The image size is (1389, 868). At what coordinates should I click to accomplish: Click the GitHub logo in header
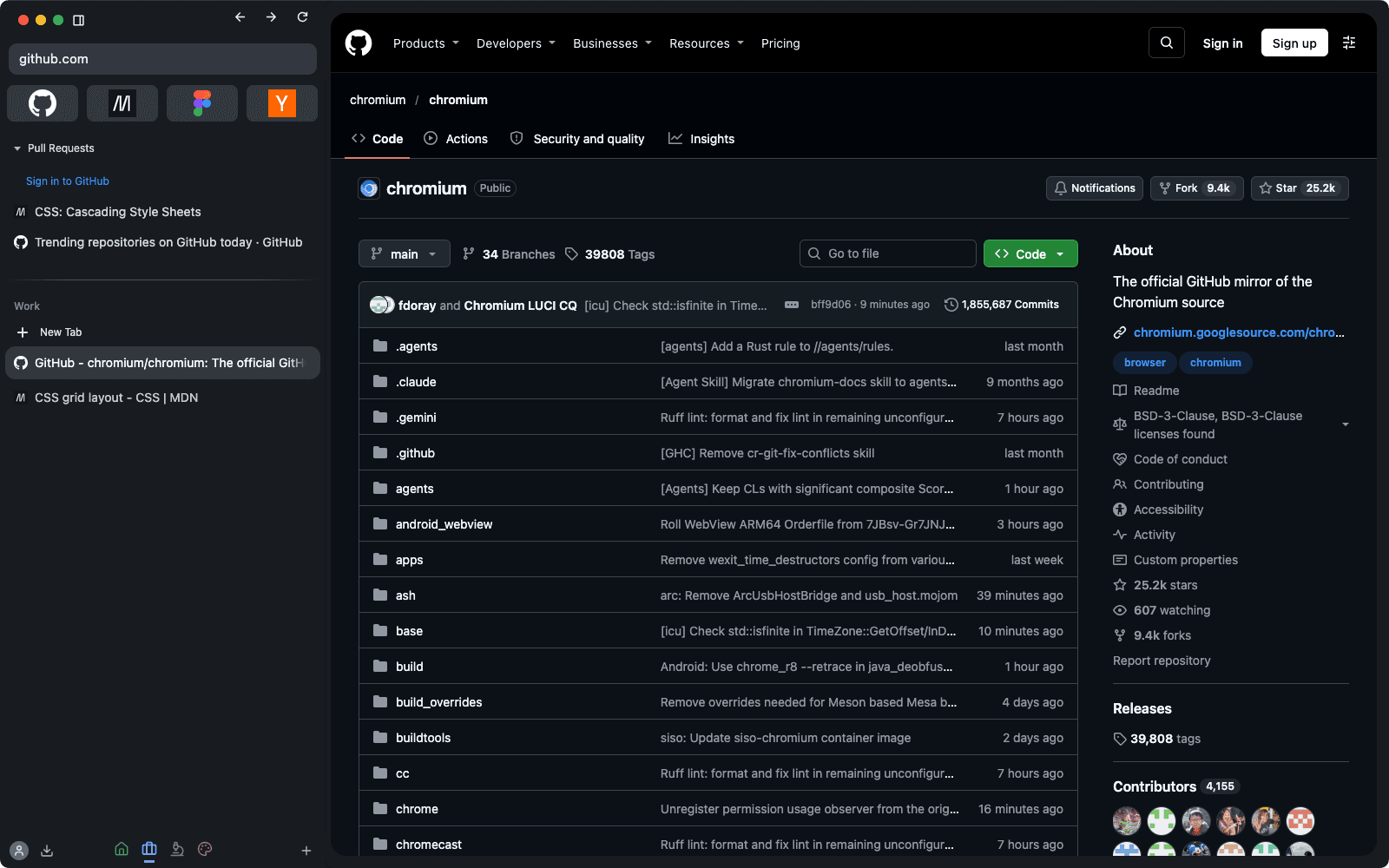(x=359, y=43)
